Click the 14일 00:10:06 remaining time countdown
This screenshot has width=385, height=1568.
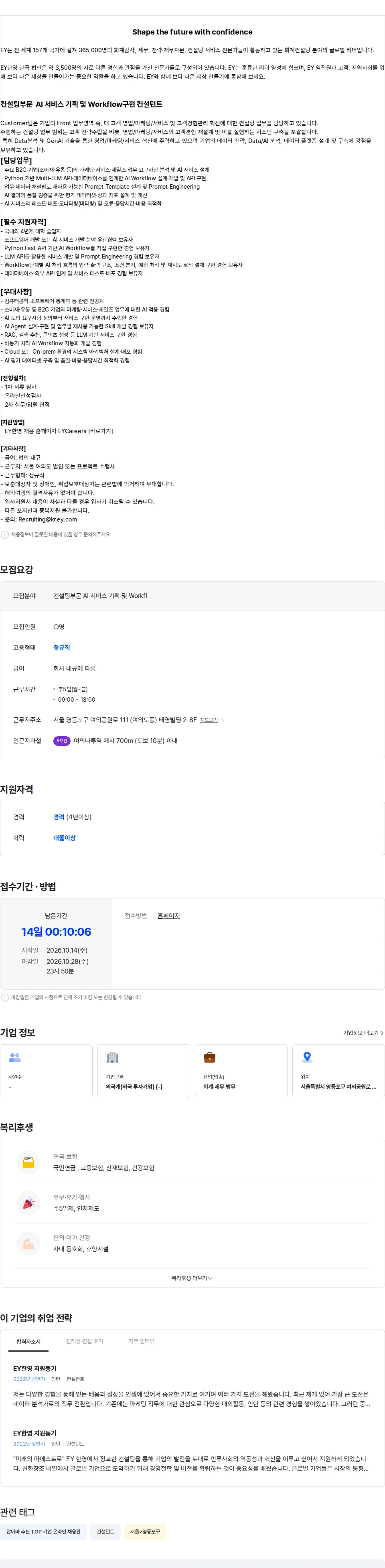click(56, 931)
